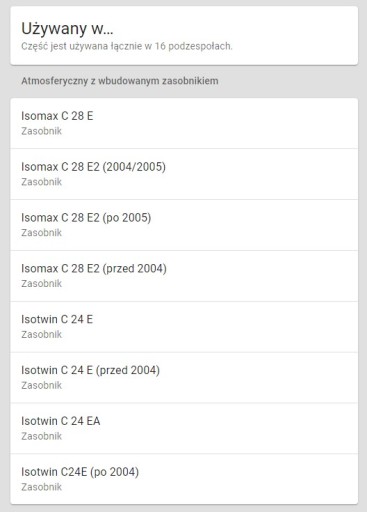The height and width of the screenshot is (512, 367).
Task: Click Zasobnik subtitle under Isomax C 28 E
Action: (x=42, y=131)
